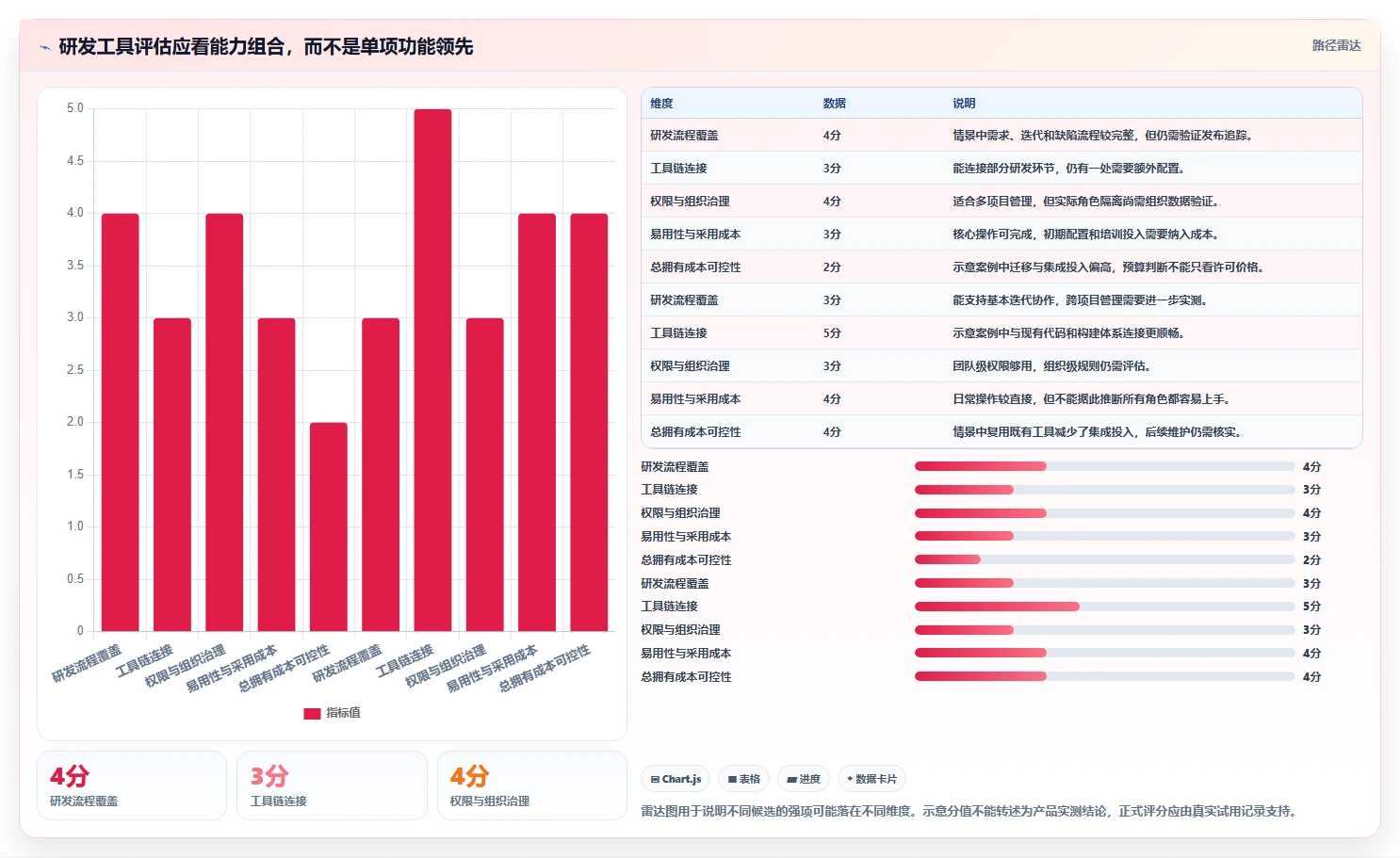Click the shortest chart bar at 2.0

pos(329,526)
